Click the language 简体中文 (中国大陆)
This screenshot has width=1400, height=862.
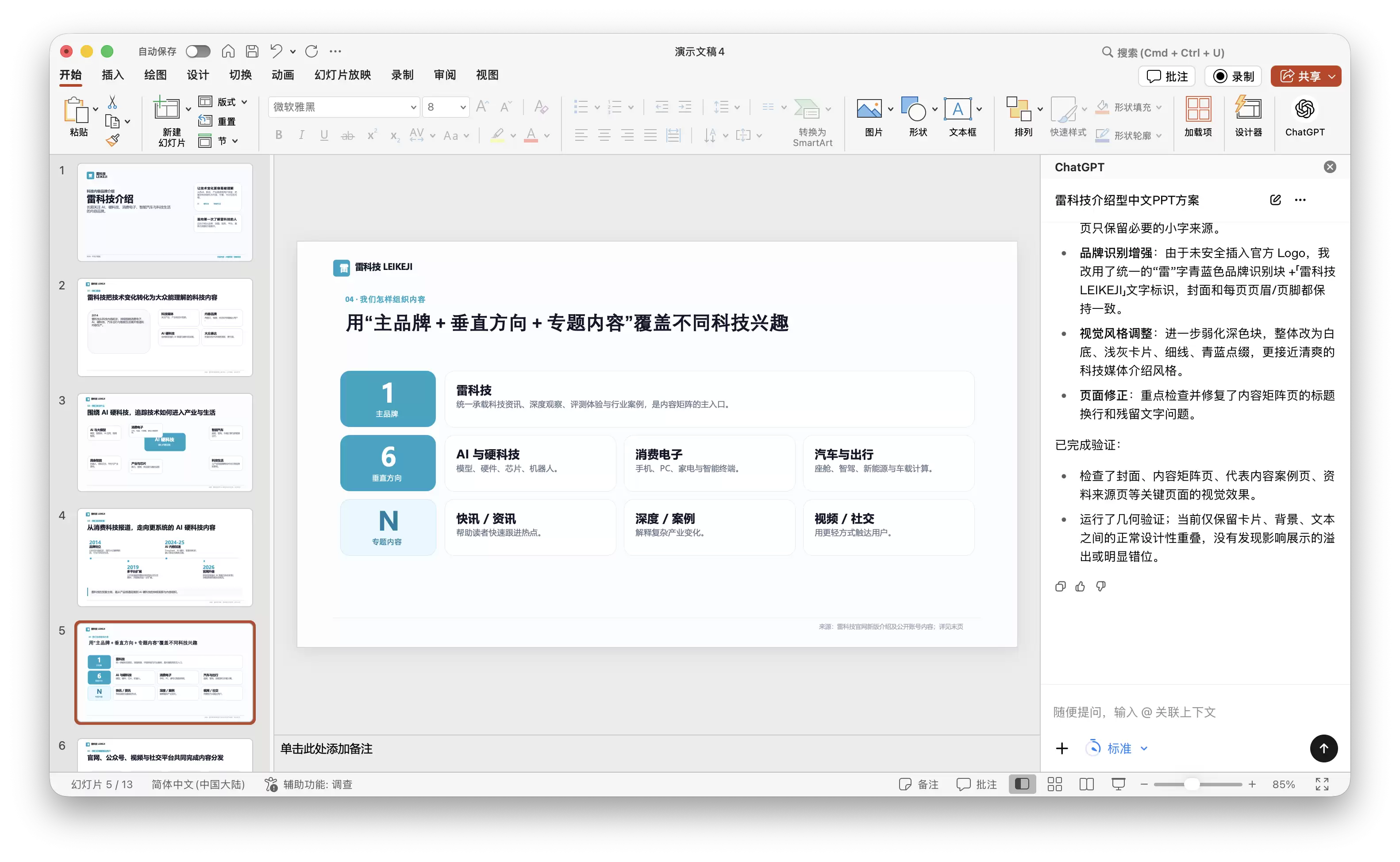coord(198,784)
